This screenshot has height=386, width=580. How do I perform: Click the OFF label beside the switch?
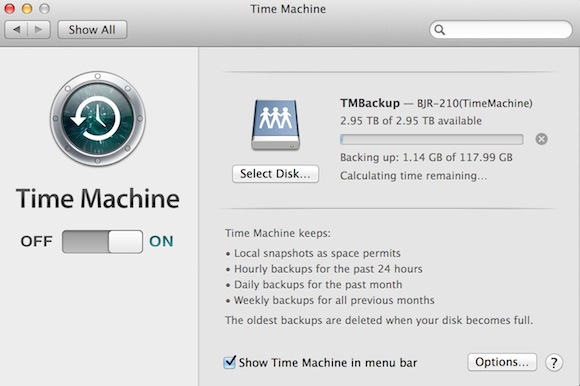tap(37, 241)
